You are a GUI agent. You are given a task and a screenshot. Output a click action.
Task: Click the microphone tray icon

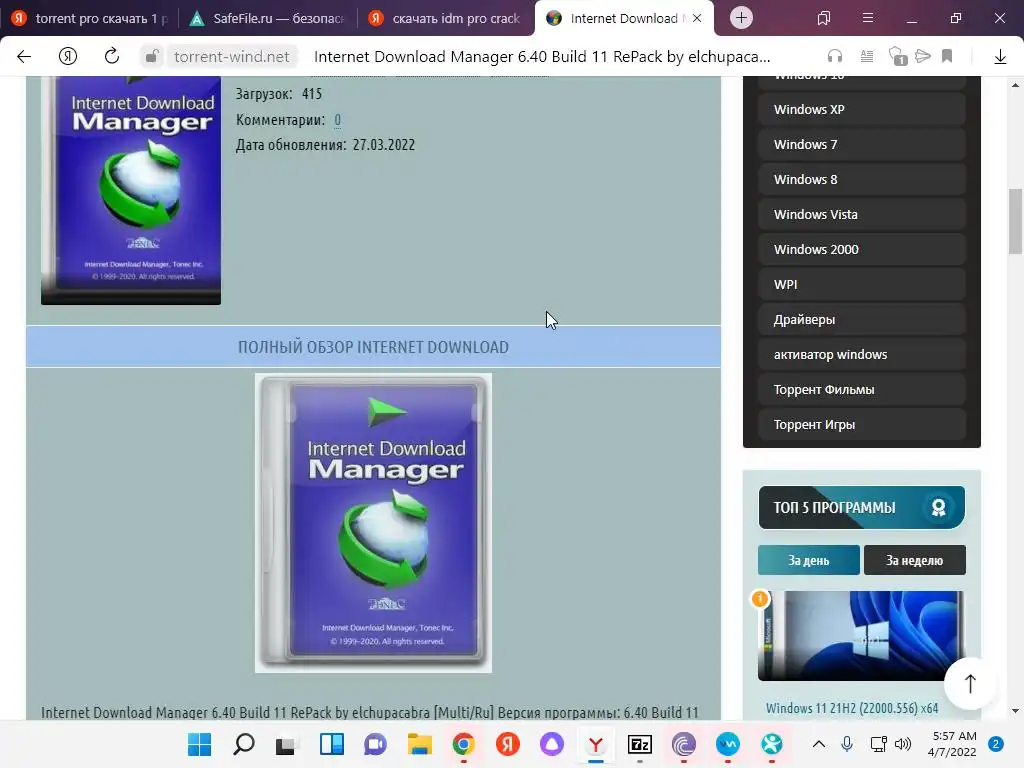tap(846, 744)
